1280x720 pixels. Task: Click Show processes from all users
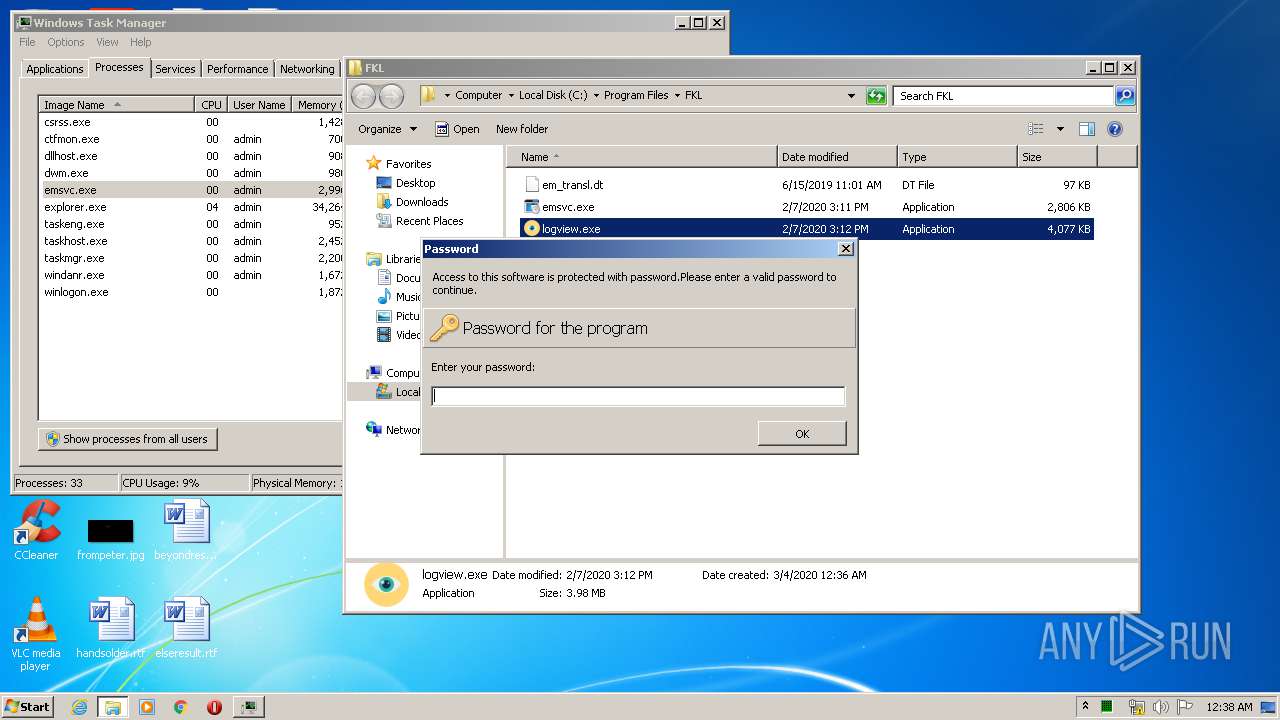(127, 439)
